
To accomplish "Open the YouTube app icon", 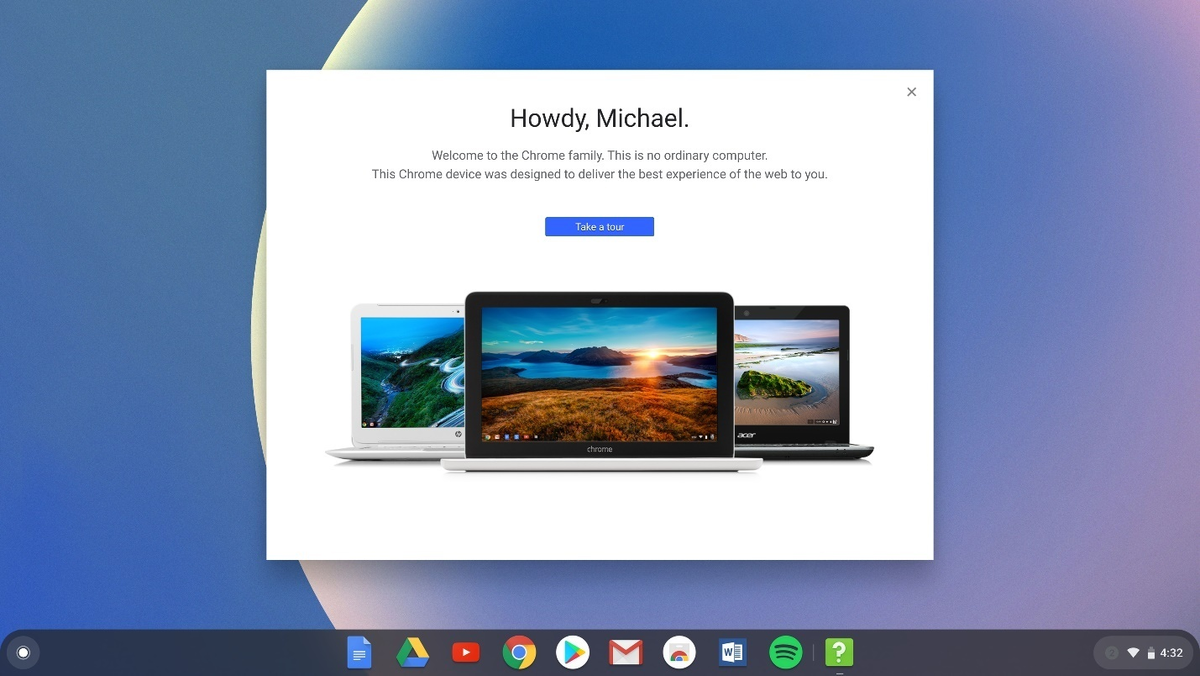I will 465,653.
